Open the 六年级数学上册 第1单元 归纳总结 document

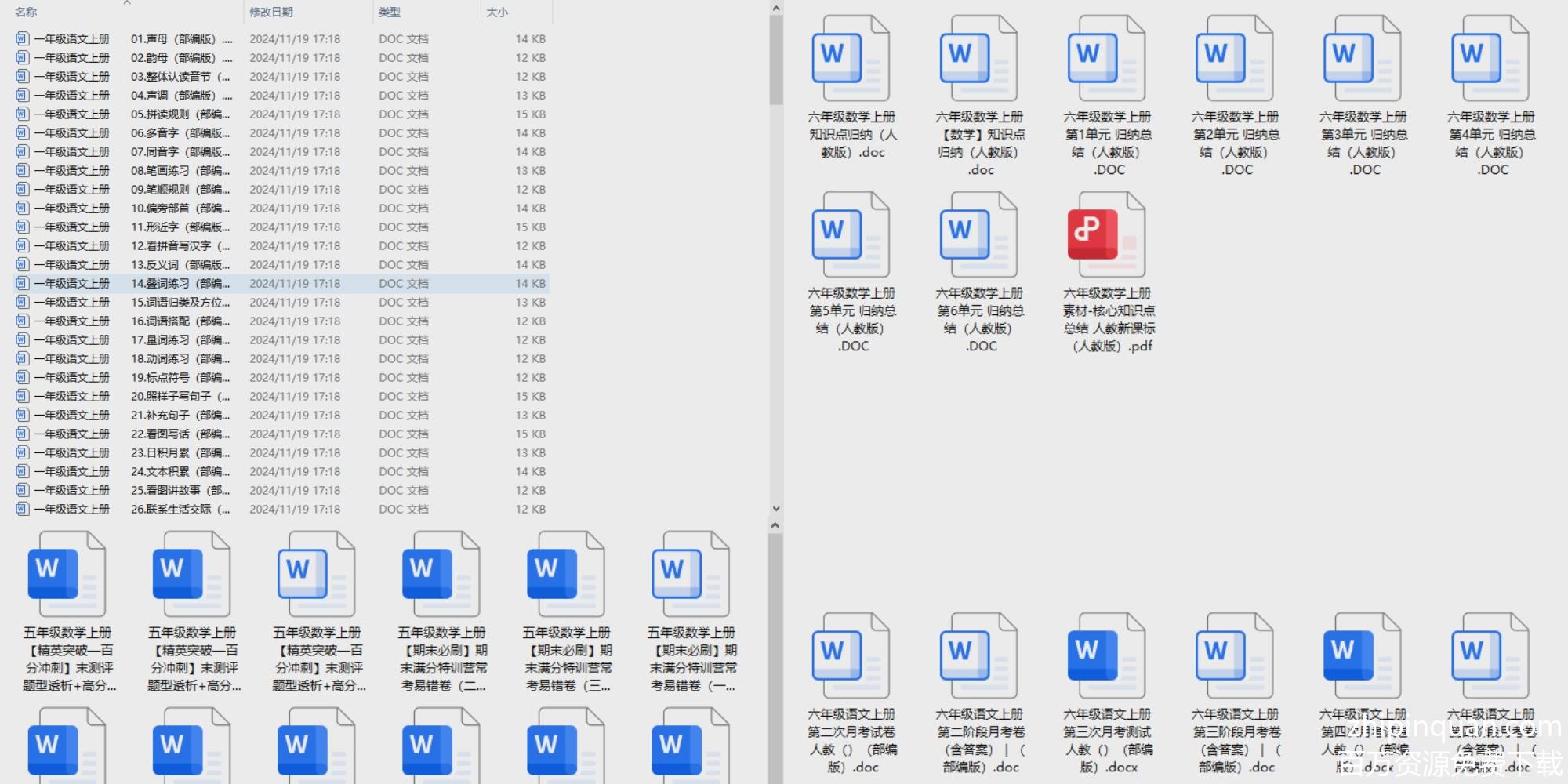(x=1107, y=59)
